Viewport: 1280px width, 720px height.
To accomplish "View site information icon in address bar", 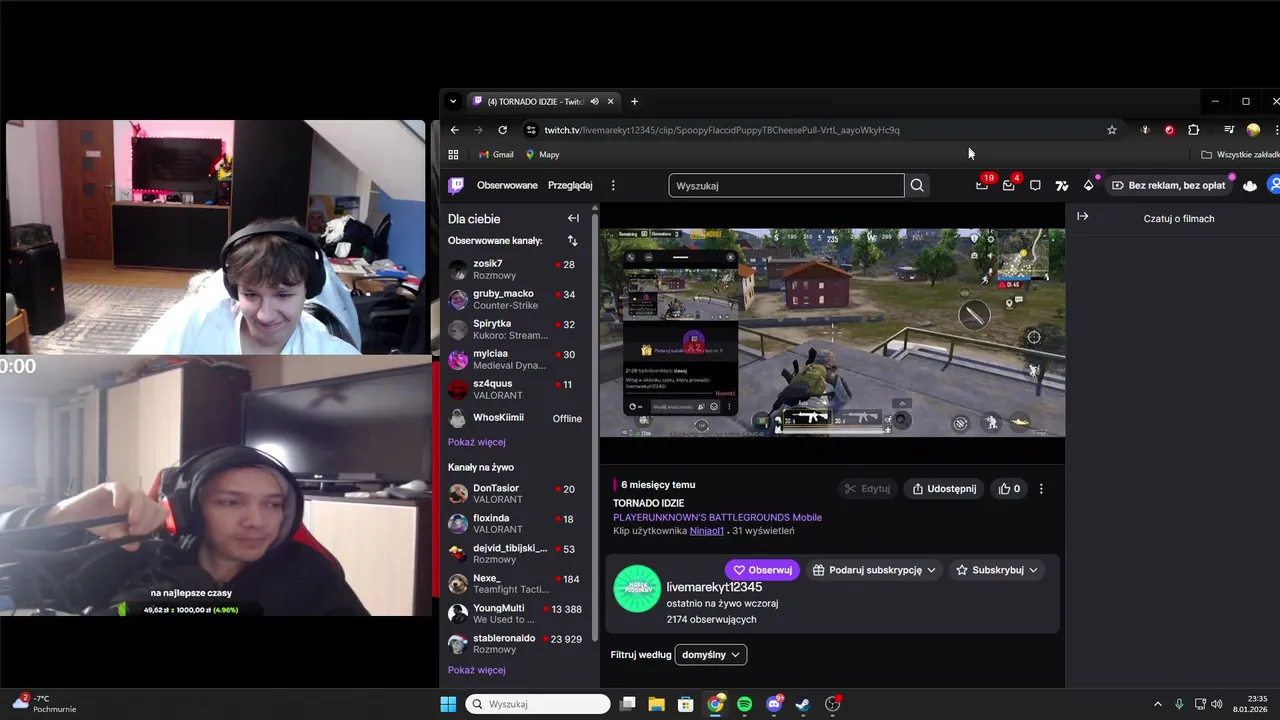I will click(x=531, y=130).
